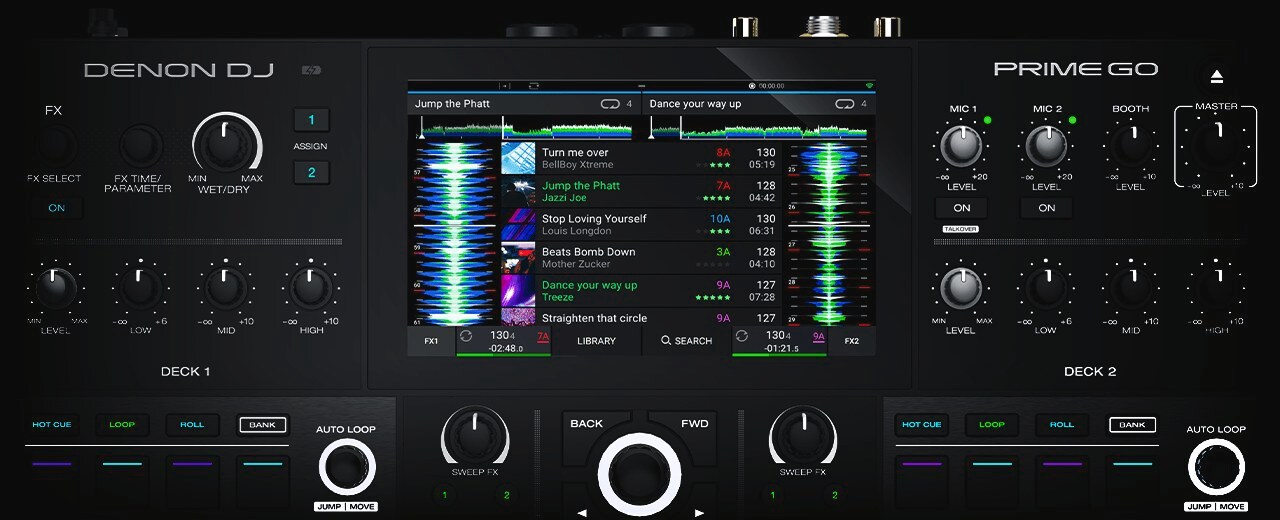Image resolution: width=1280 pixels, height=520 pixels.
Task: Hit the eject button beside PRIME GO logo
Action: pos(1216,77)
